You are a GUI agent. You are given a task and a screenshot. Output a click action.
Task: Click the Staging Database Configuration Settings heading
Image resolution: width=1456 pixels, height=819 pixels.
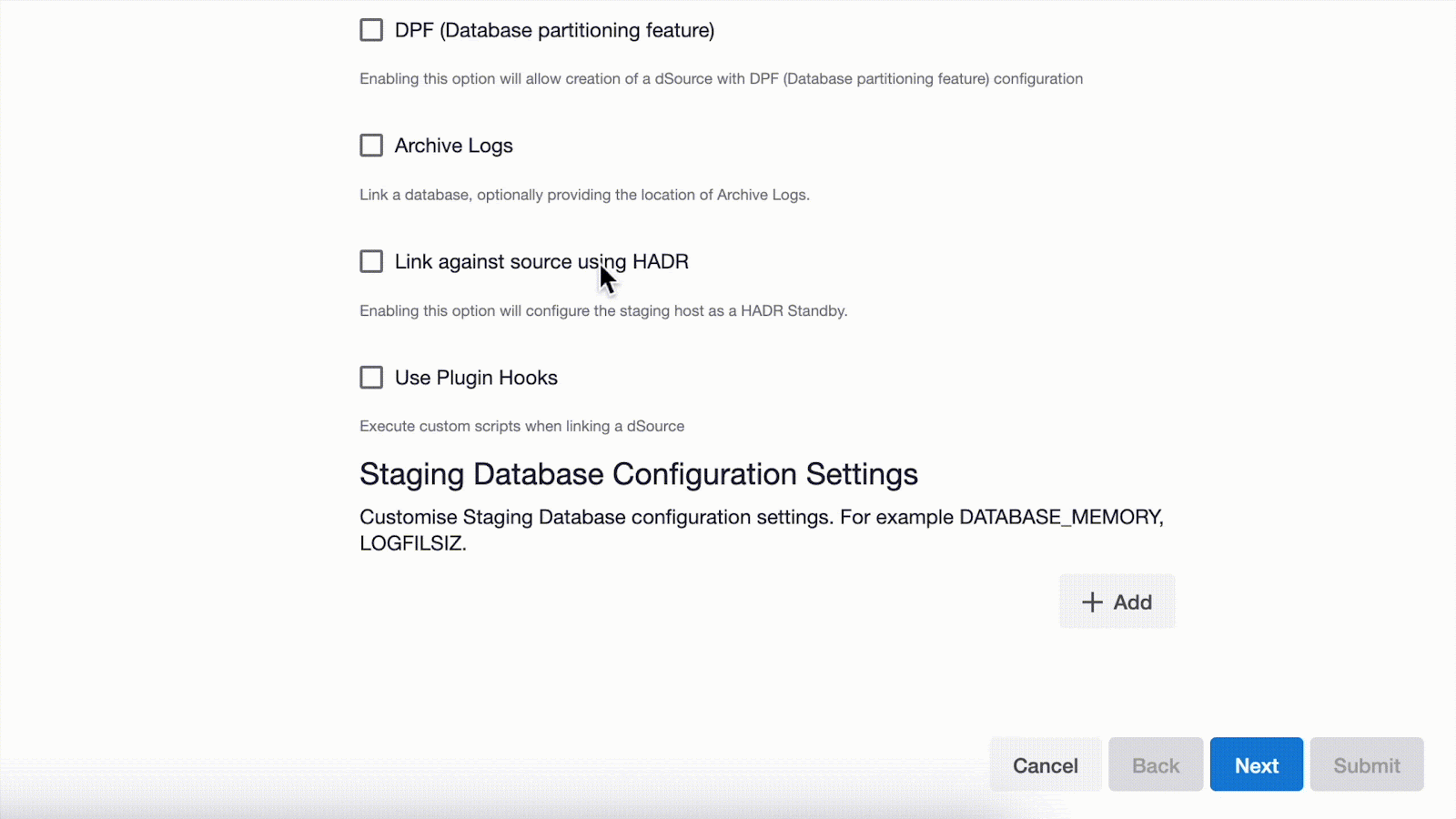pos(638,474)
